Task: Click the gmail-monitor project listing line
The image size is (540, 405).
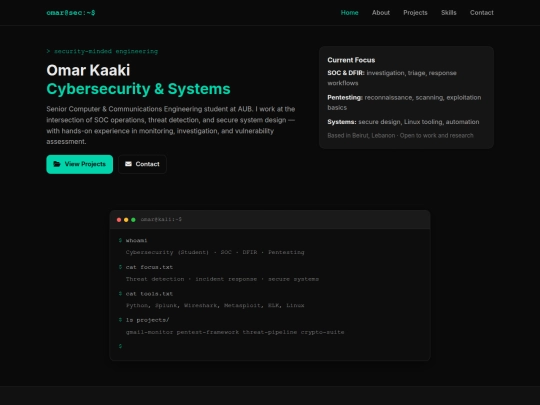Action: [x=235, y=332]
